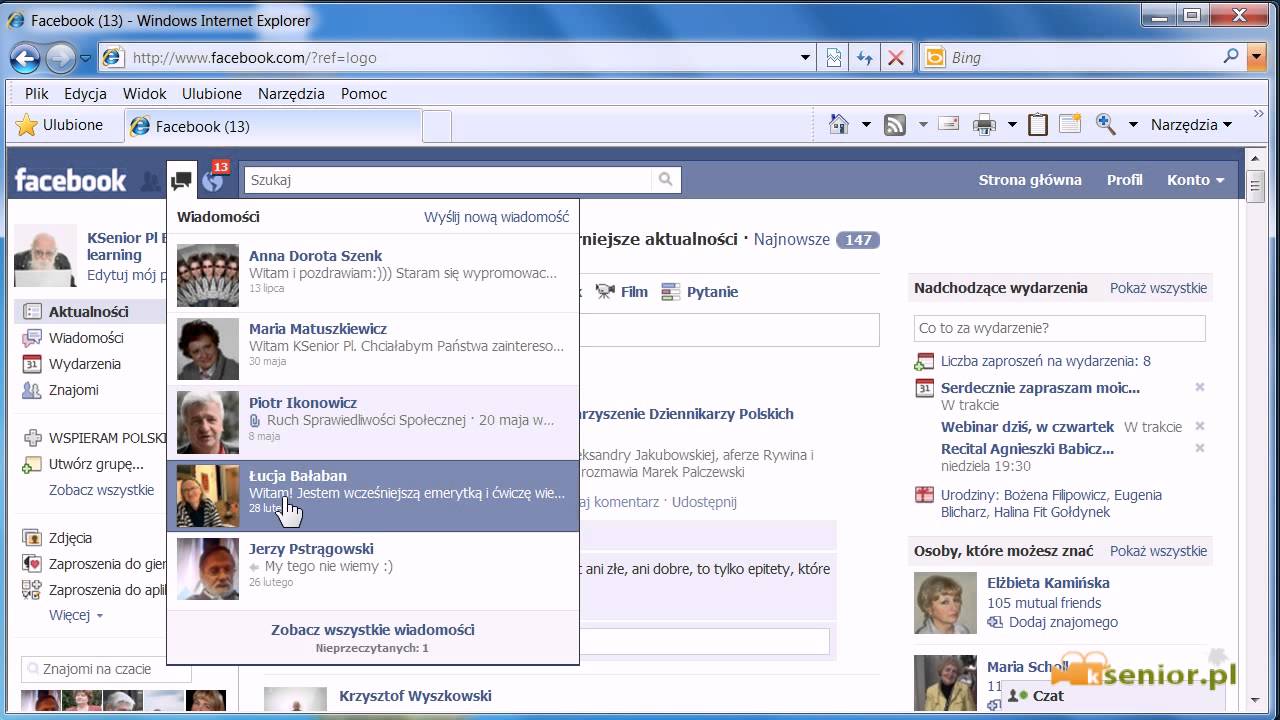Click the compatibility view icon in address bar
The height and width of the screenshot is (720, 1280).
834,58
